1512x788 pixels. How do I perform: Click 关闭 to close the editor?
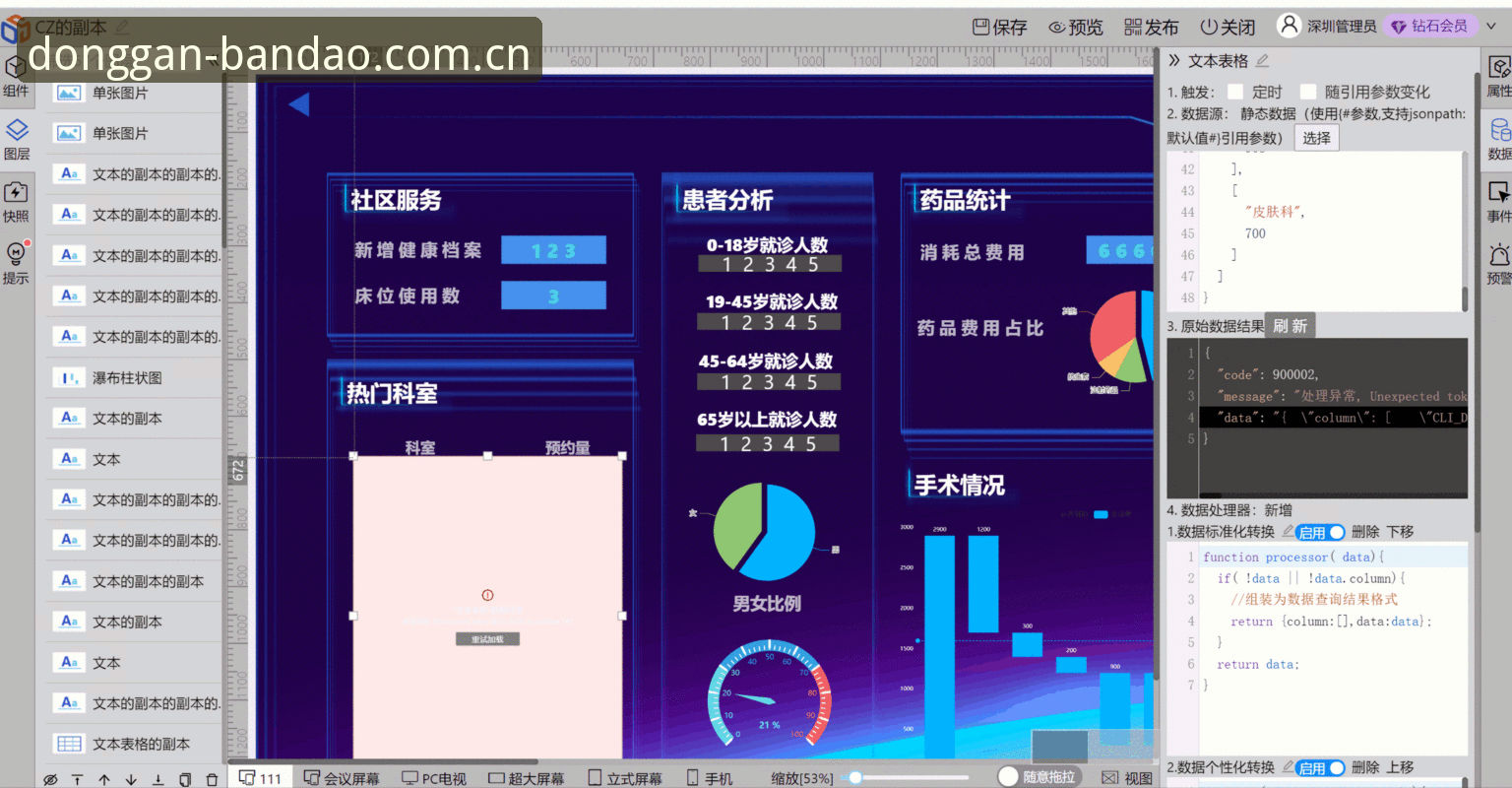(x=1228, y=27)
